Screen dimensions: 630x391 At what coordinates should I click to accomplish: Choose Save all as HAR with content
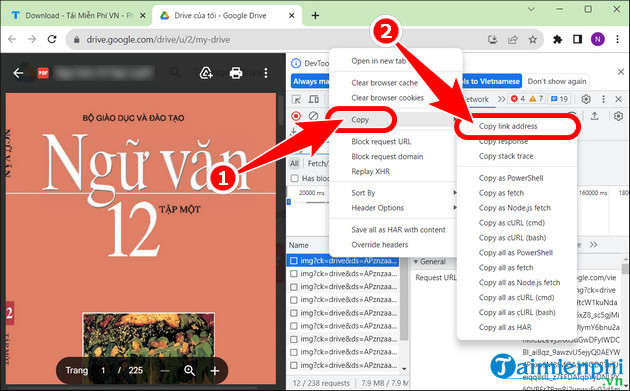coord(398,230)
